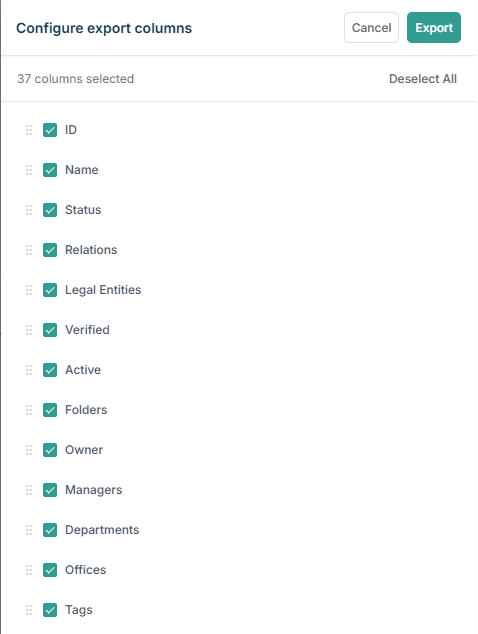Click the Folders row drag handle
This screenshot has height=634, width=478.
tap(29, 410)
